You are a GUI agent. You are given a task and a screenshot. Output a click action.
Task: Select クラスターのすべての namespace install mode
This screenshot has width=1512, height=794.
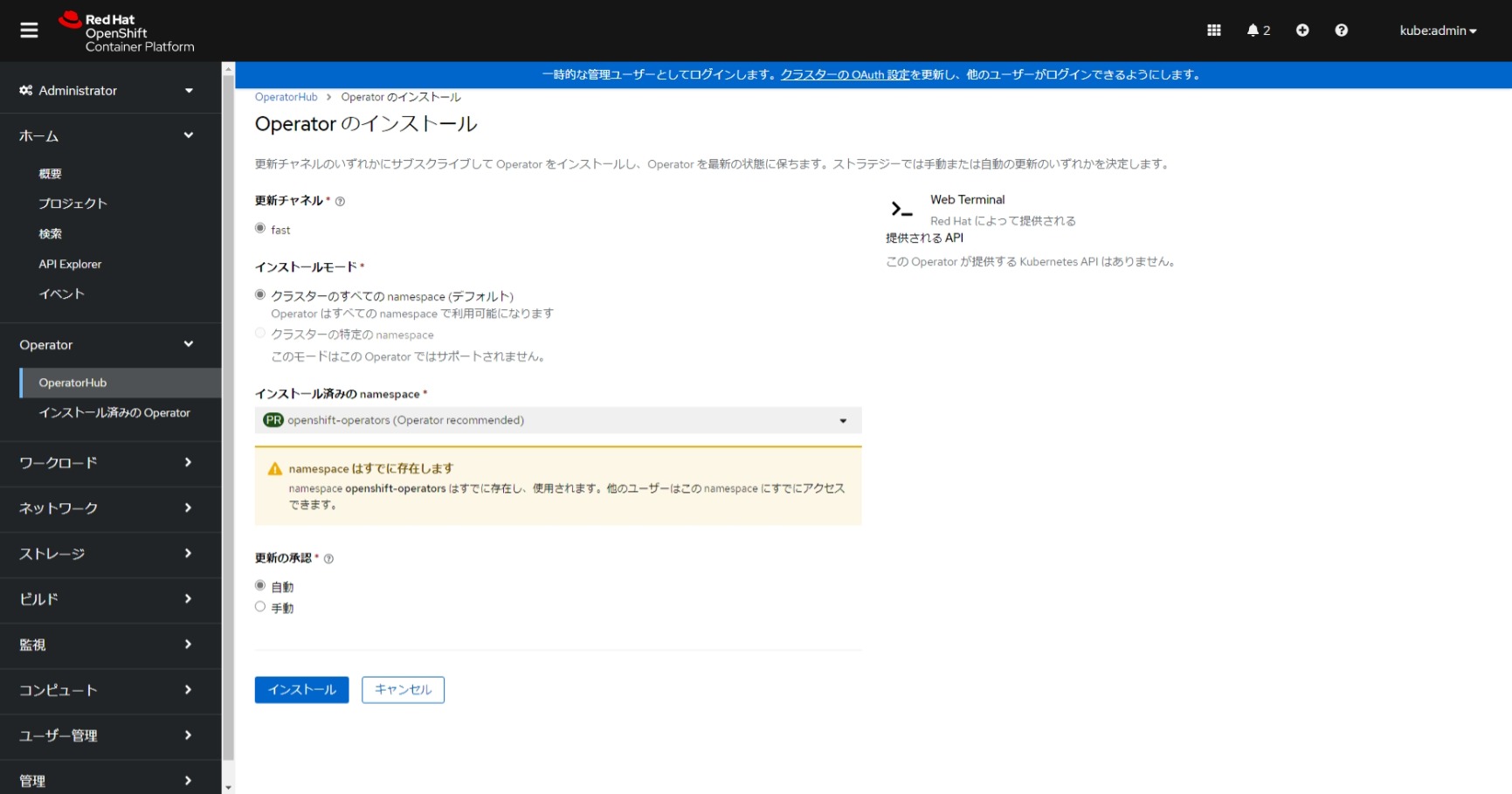259,294
